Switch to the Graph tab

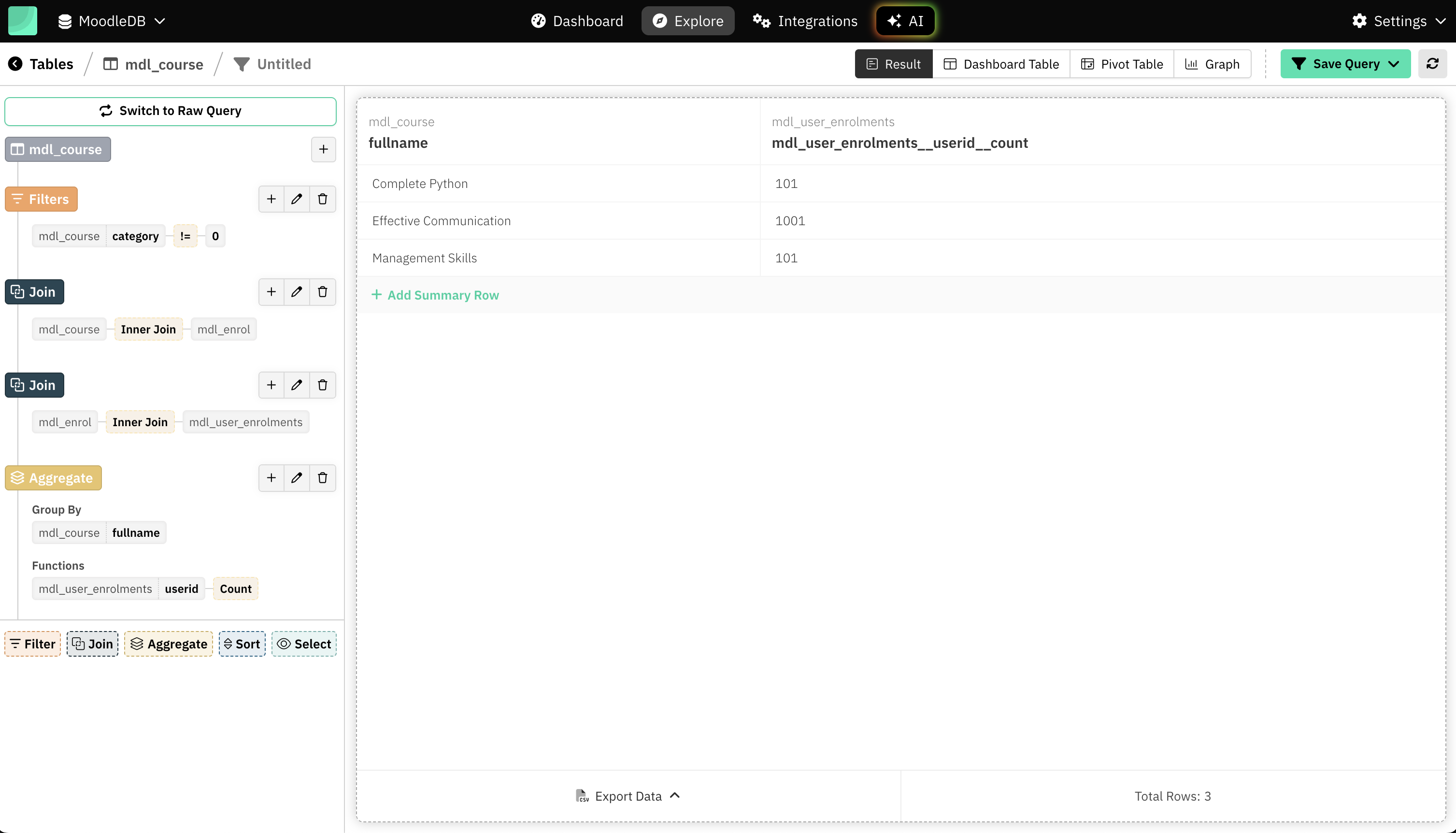[x=1212, y=63]
